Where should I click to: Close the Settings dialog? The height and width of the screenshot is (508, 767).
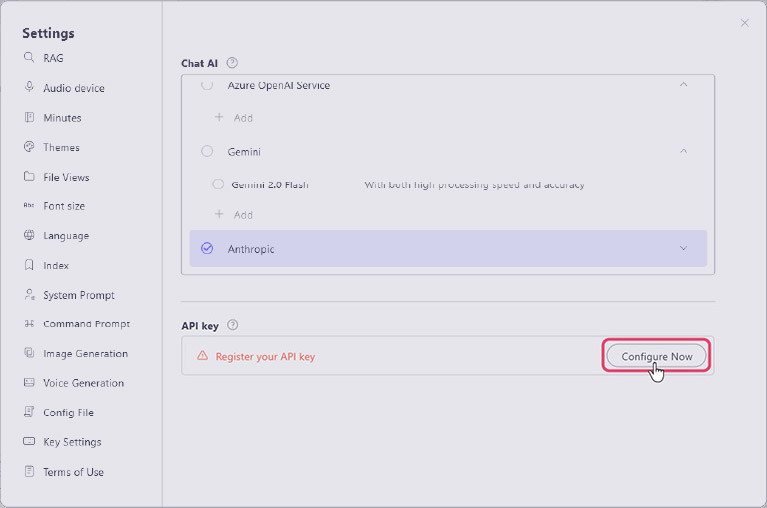pyautogui.click(x=744, y=23)
